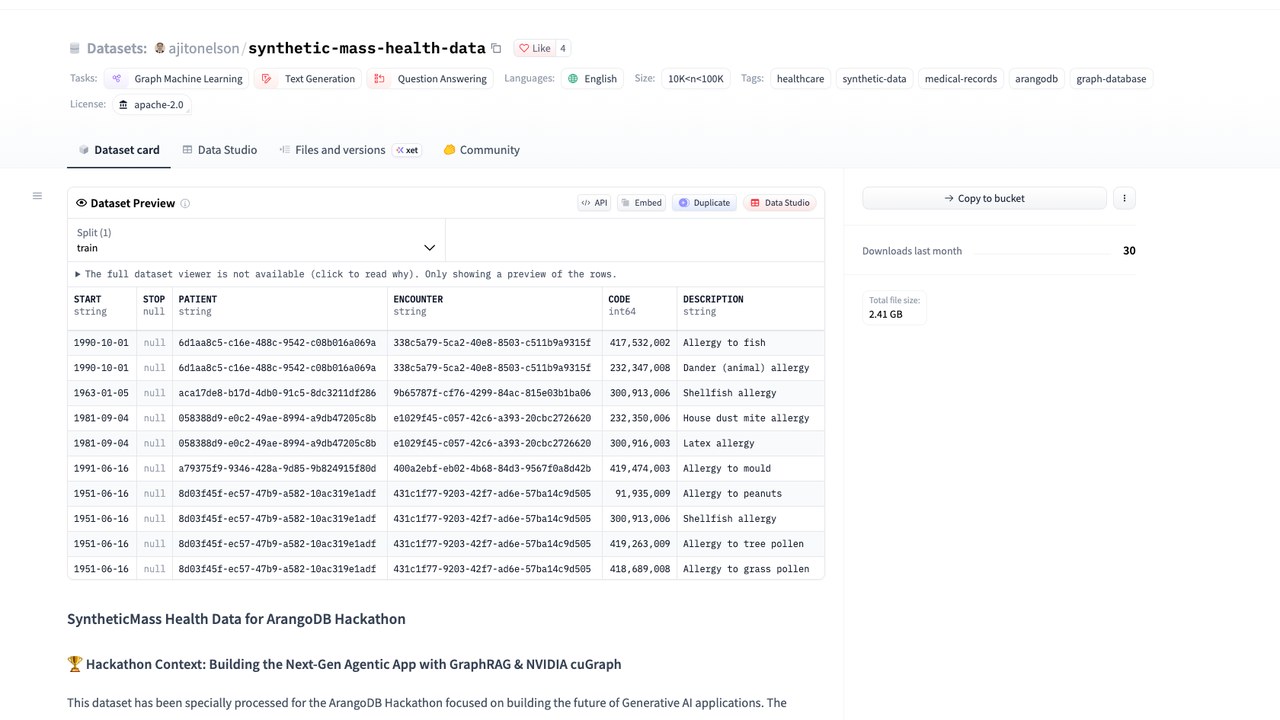
Task: Filter by Question Answering task tag
Action: click(430, 79)
